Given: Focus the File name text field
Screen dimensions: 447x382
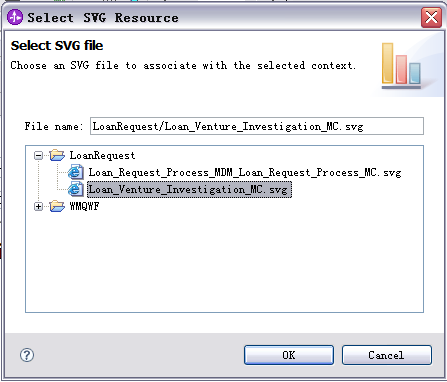Looking at the screenshot, I should click(257, 126).
